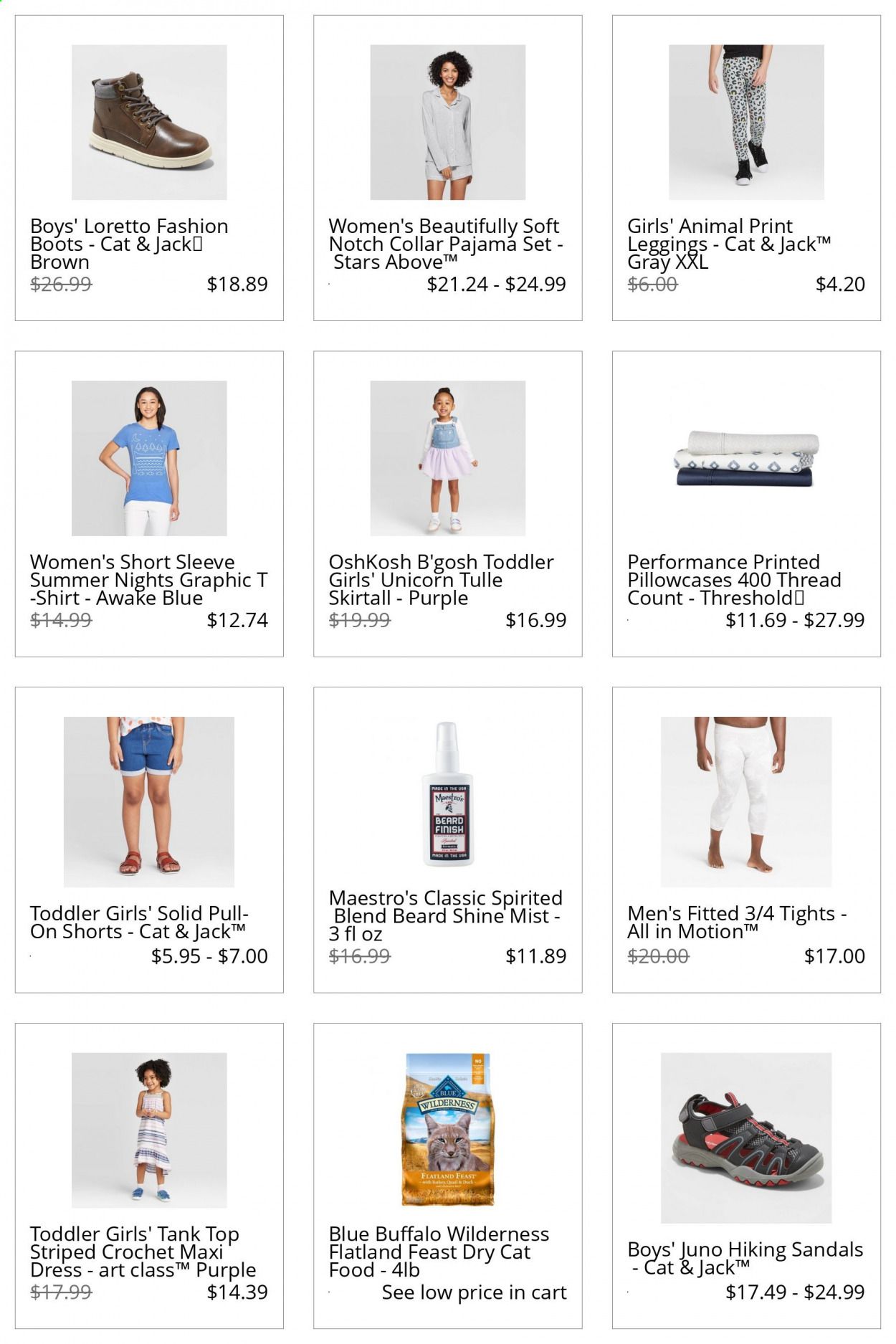This screenshot has width=896, height=1344.
Task: Open the brown Loretto Fashion Boots image
Action: [x=149, y=122]
